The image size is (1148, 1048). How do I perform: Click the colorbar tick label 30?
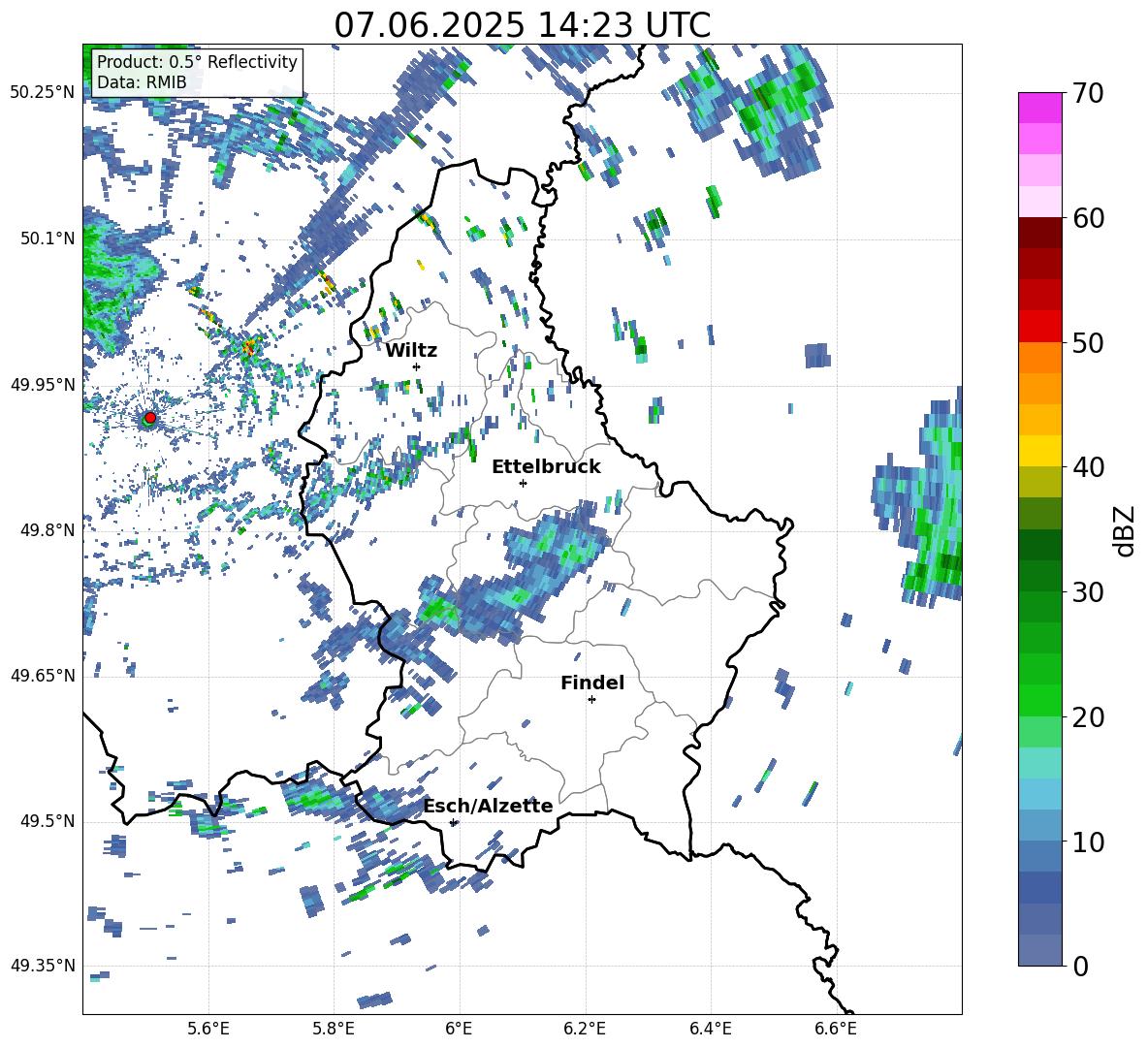point(1089,592)
